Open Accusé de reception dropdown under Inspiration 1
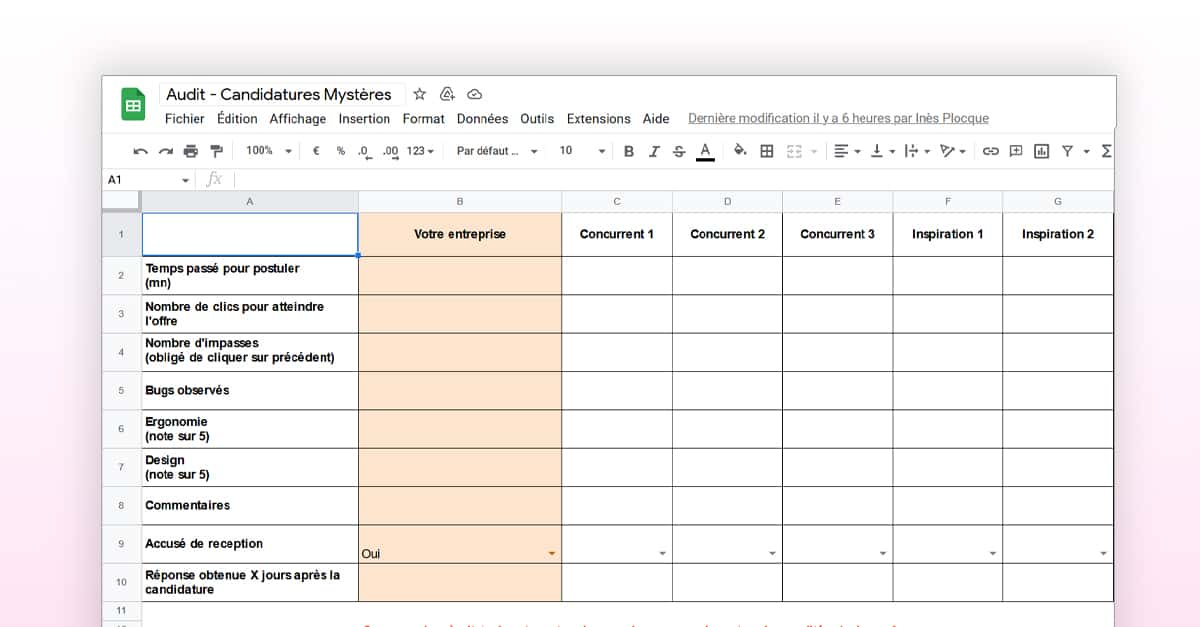 click(992, 553)
